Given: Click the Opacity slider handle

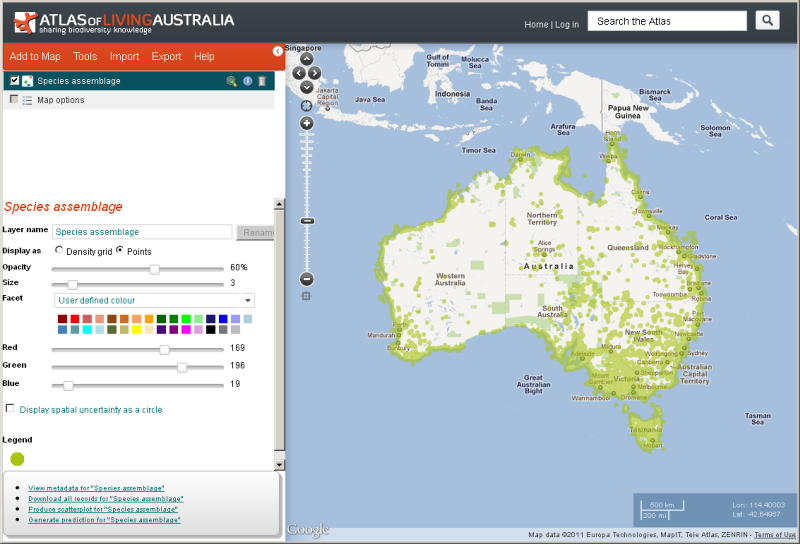Looking at the screenshot, I should coord(155,269).
